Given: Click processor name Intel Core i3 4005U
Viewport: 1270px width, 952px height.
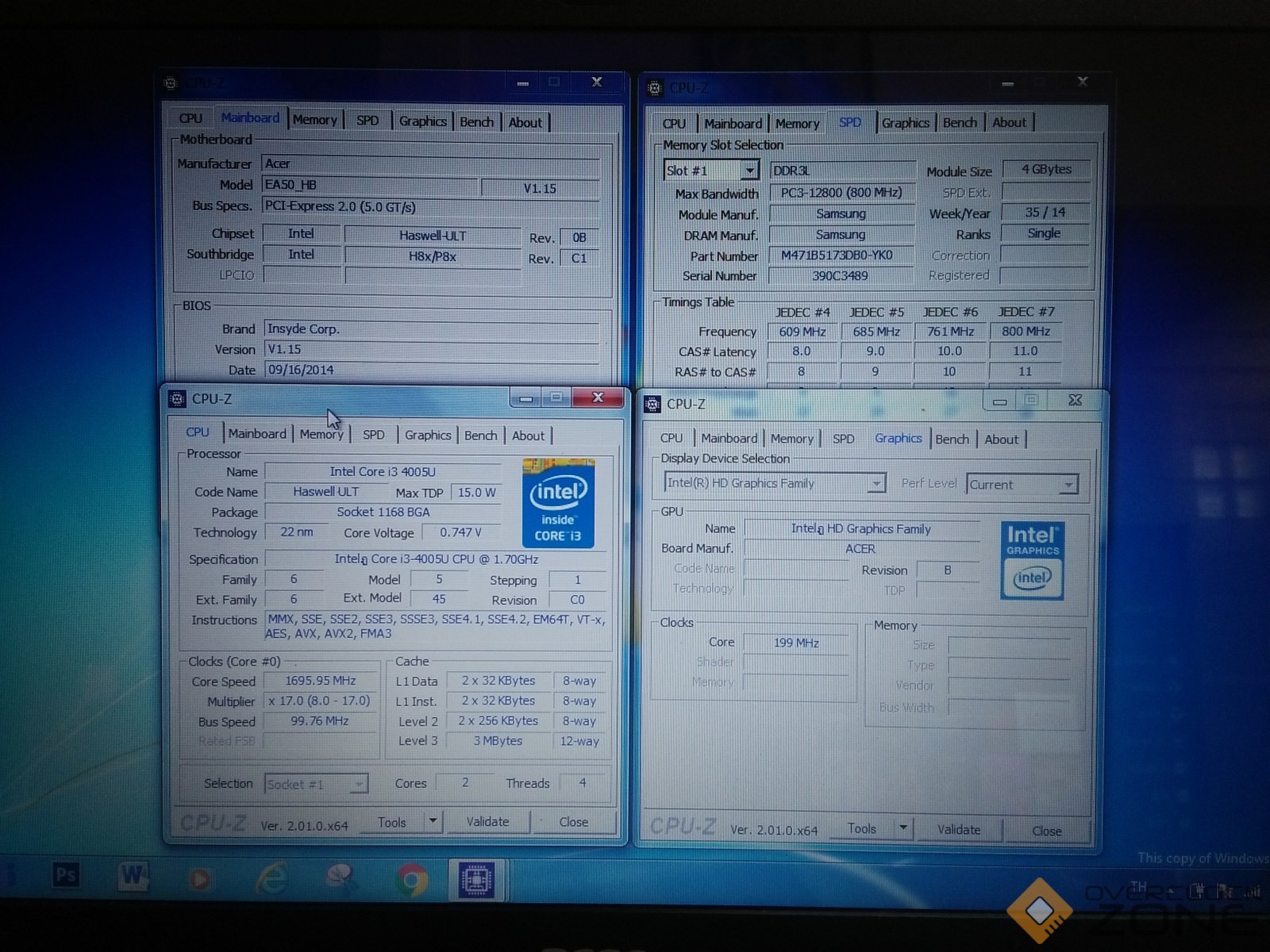Looking at the screenshot, I should 383,472.
